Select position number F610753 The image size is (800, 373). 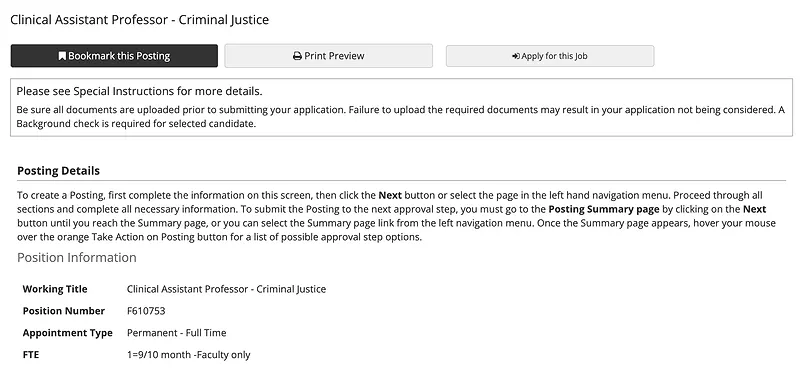(146, 311)
